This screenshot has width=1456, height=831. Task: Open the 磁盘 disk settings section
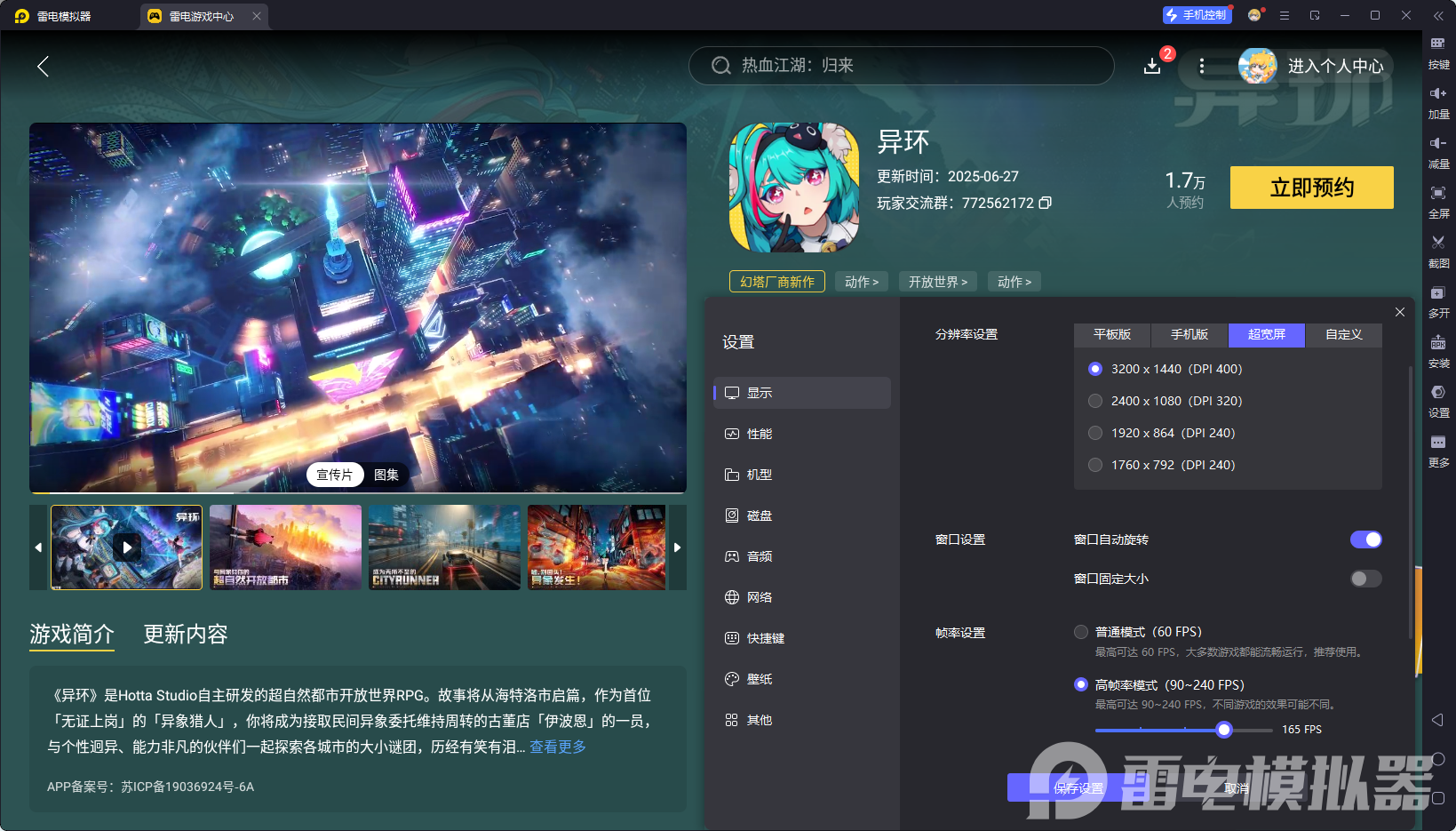tap(802, 515)
